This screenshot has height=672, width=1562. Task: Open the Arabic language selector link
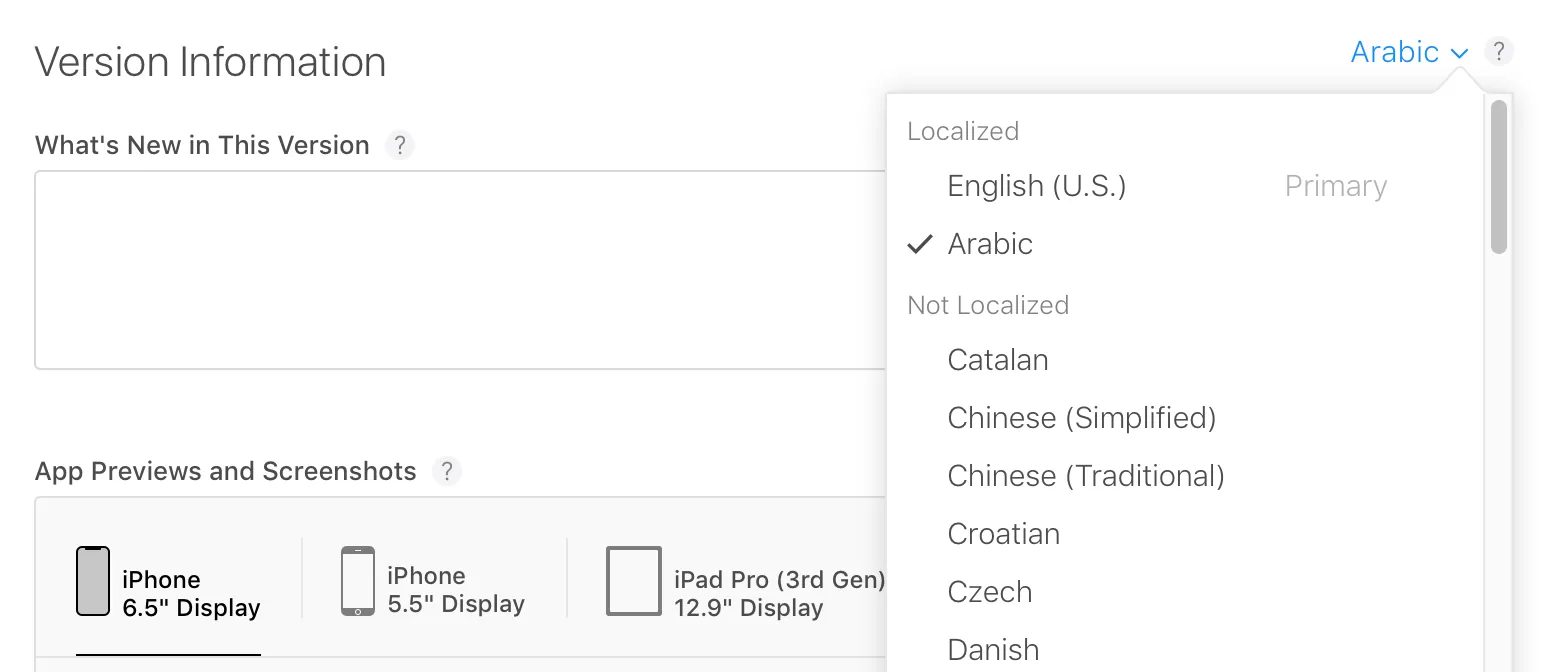point(1394,52)
